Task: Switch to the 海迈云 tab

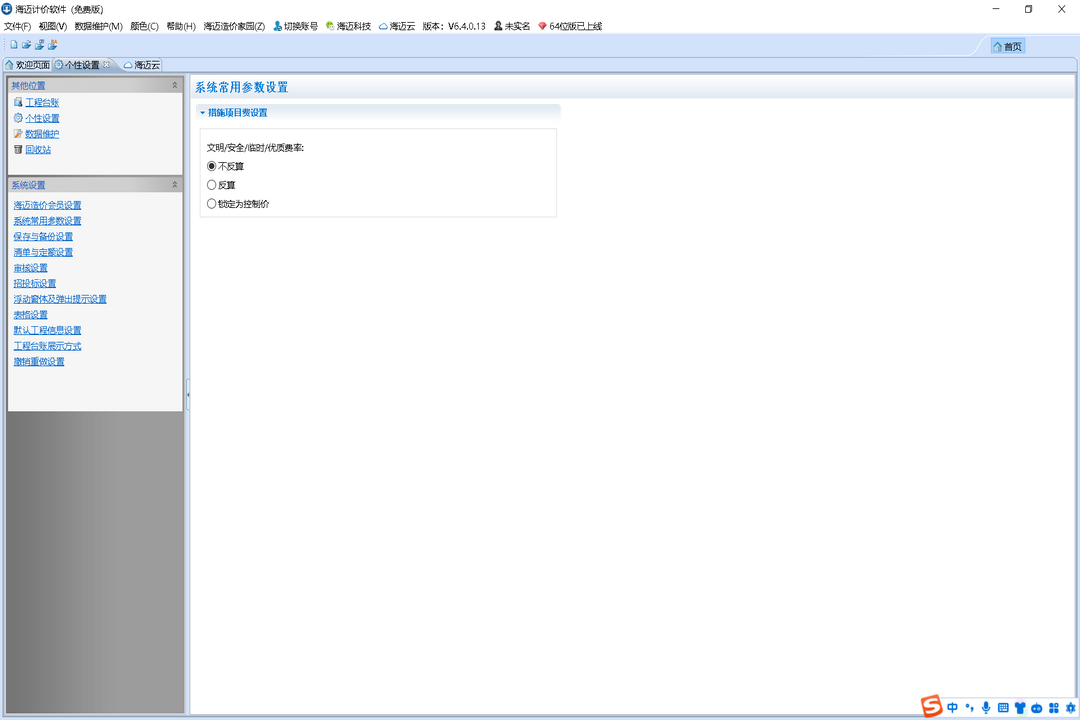Action: click(x=141, y=65)
